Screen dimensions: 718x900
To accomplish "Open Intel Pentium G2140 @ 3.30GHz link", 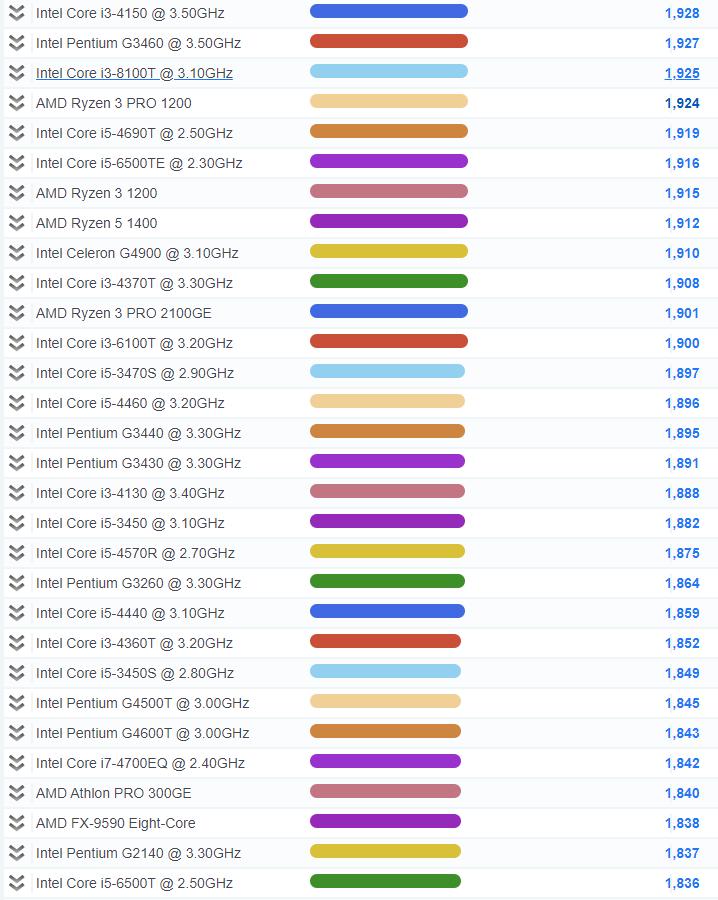I will click(138, 854).
